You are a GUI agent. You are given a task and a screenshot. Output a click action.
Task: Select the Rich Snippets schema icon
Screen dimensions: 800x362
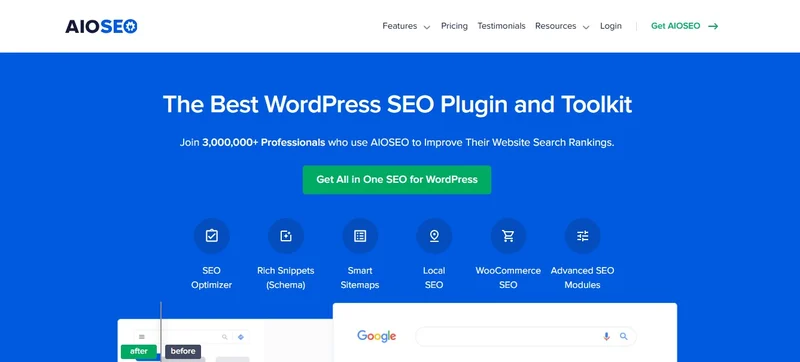(286, 236)
